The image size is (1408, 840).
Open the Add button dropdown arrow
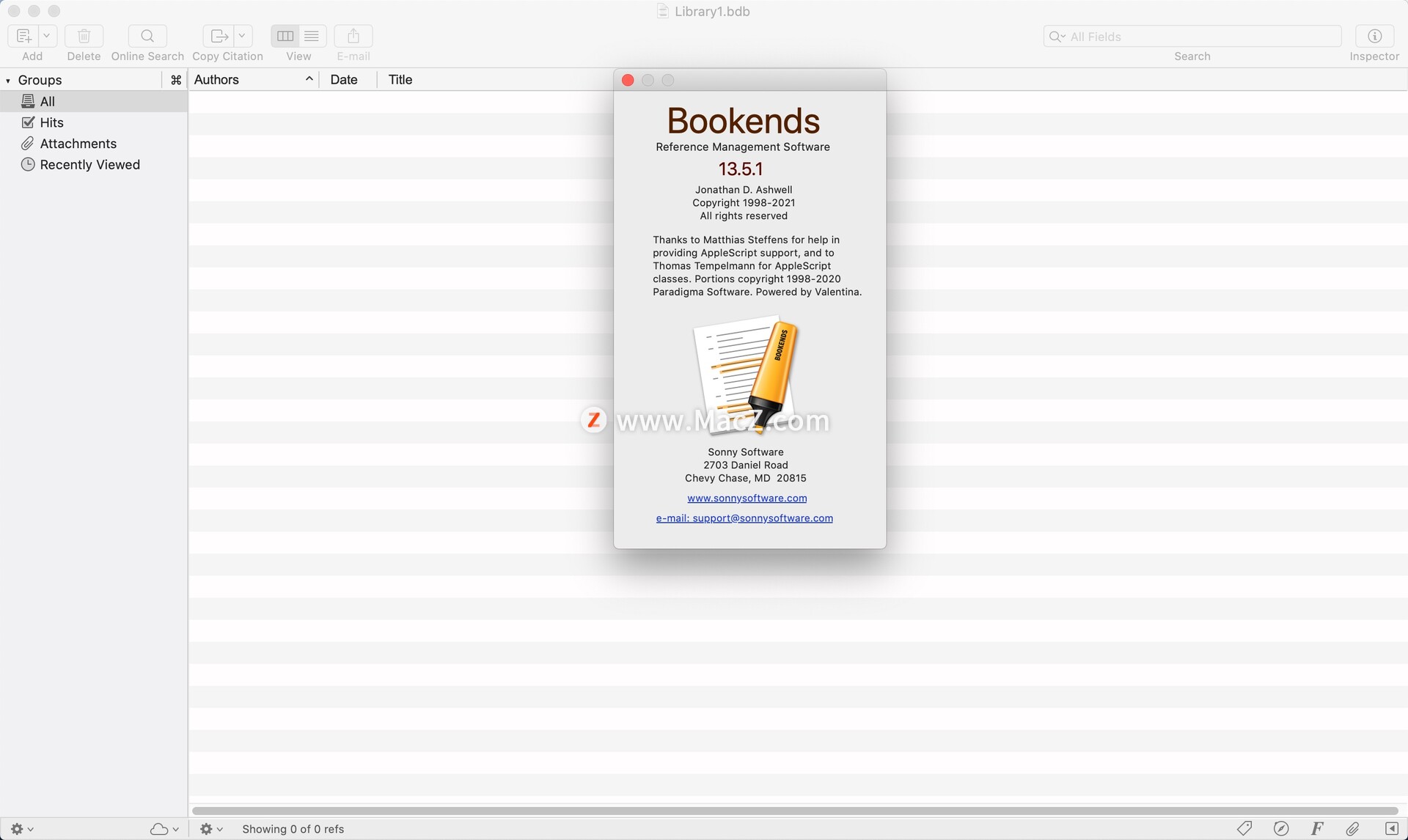tap(47, 36)
